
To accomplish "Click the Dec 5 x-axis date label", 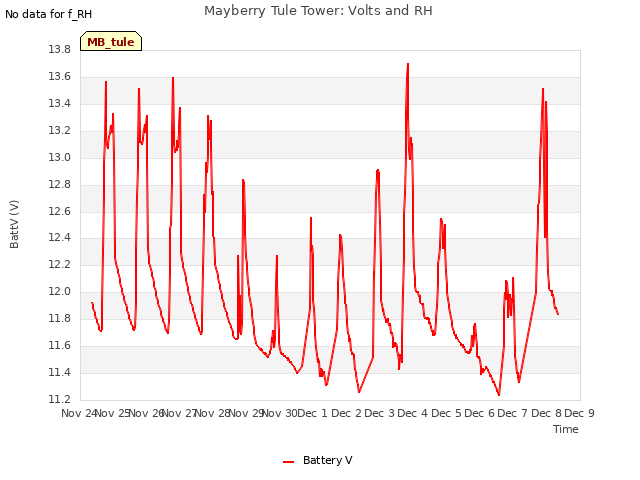I will tap(446, 413).
